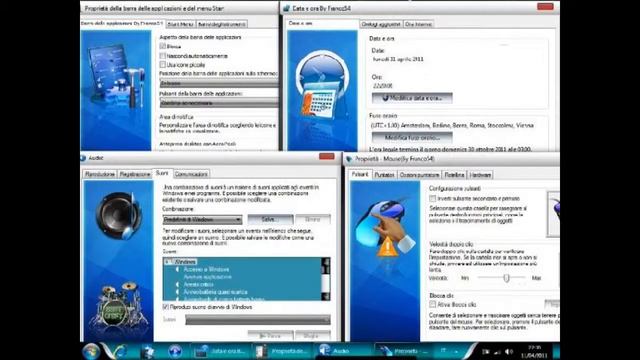The image size is (640, 360).
Task: Click speaker icon beside Accesso a Windows
Action: pos(178,269)
